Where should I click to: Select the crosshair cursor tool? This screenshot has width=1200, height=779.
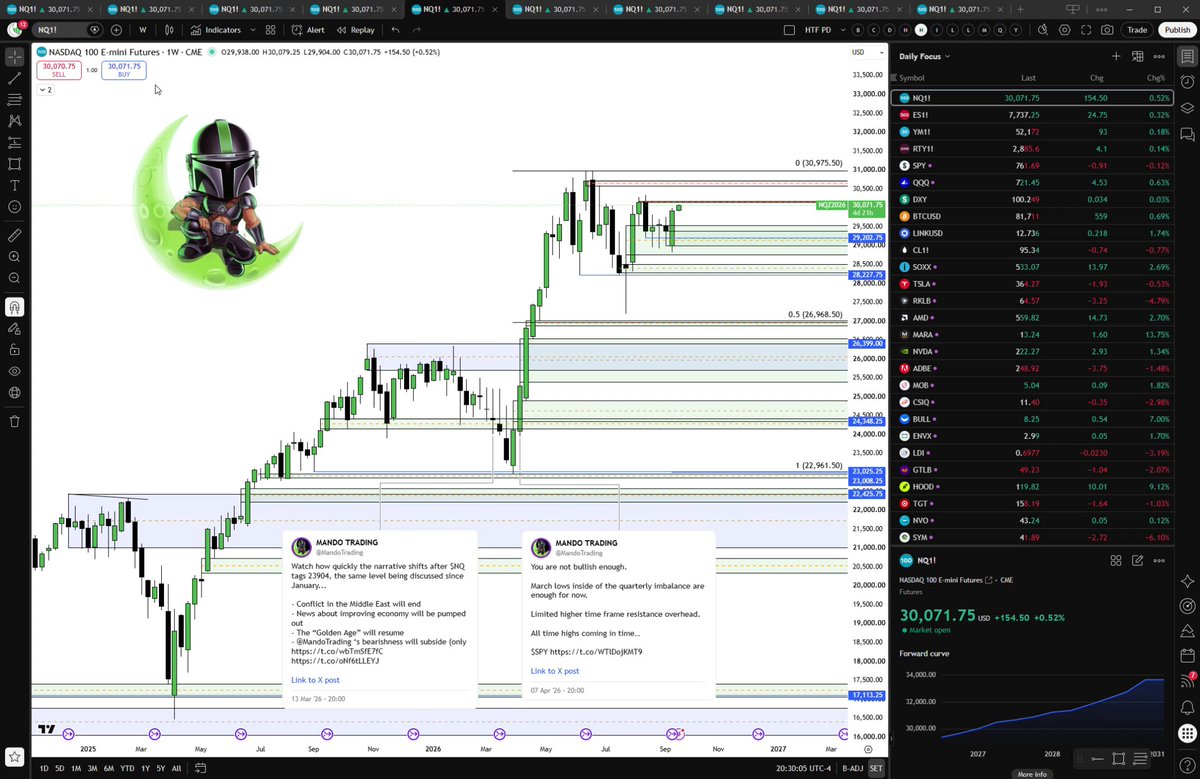pyautogui.click(x=15, y=57)
